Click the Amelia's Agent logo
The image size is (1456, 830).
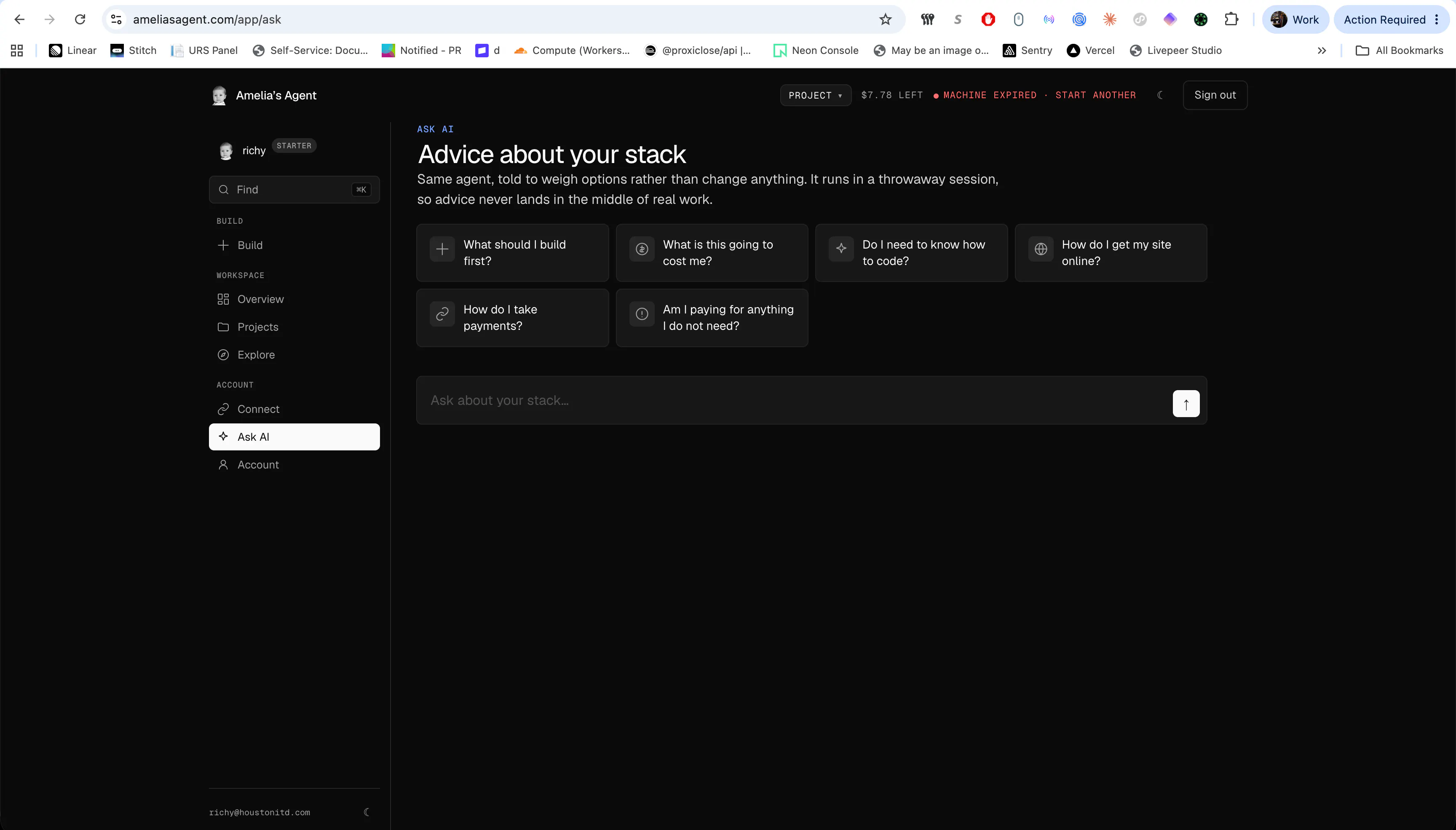(x=264, y=95)
